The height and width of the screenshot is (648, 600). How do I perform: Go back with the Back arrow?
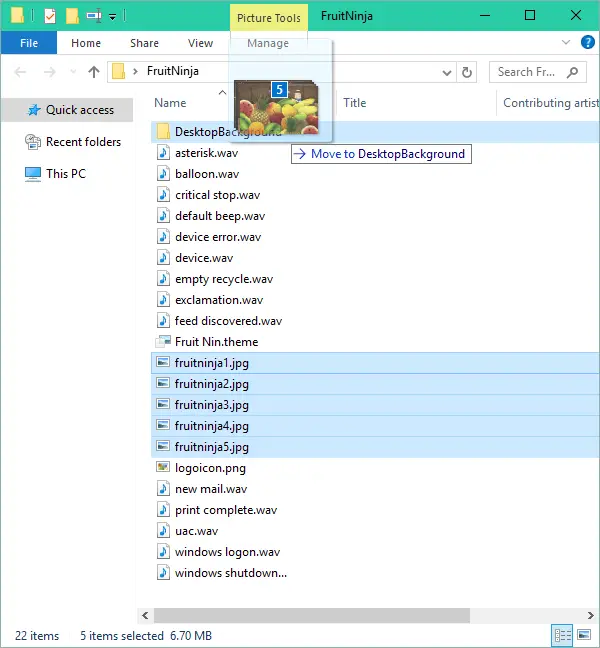pos(20,72)
